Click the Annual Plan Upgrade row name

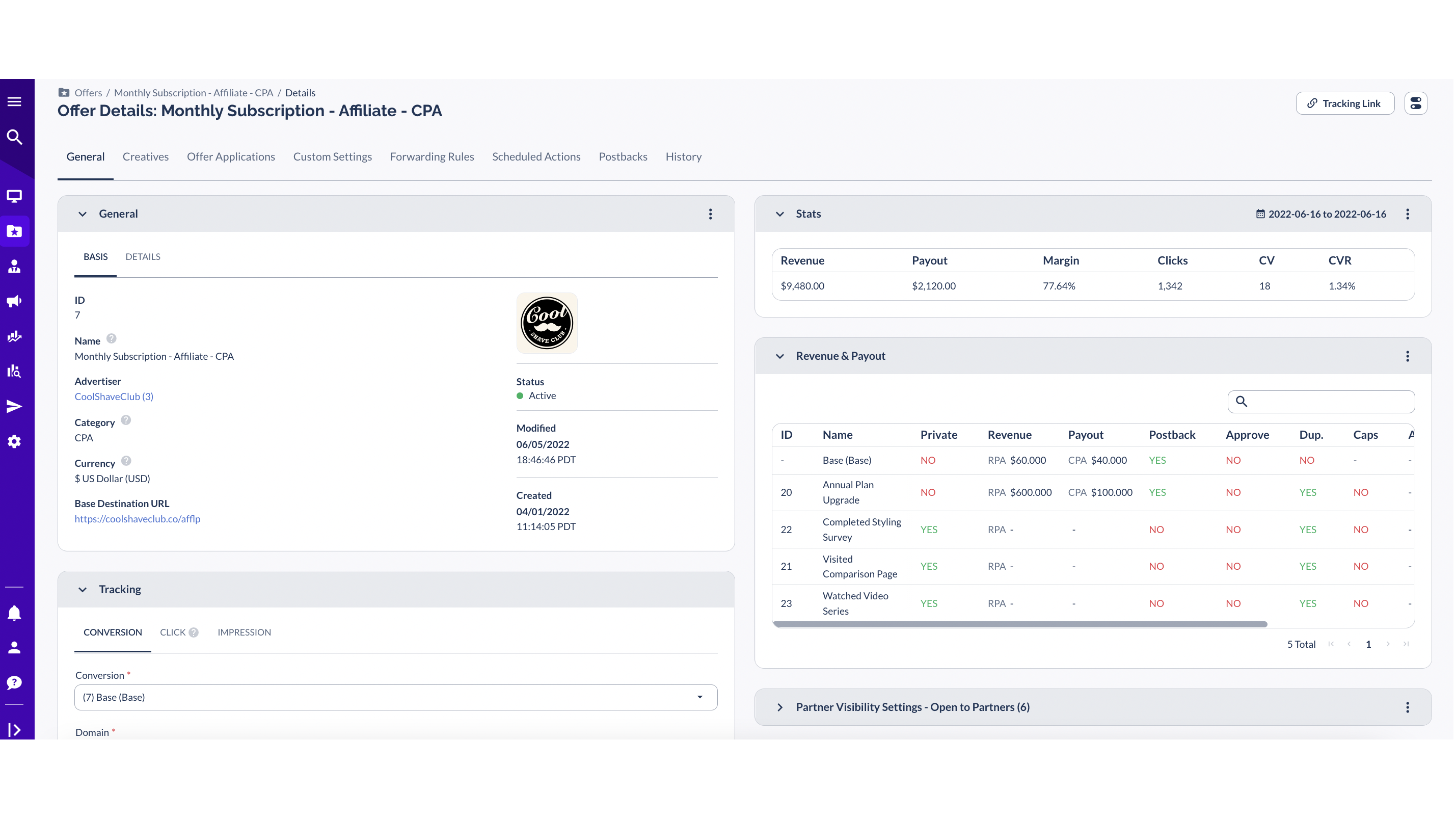848,493
